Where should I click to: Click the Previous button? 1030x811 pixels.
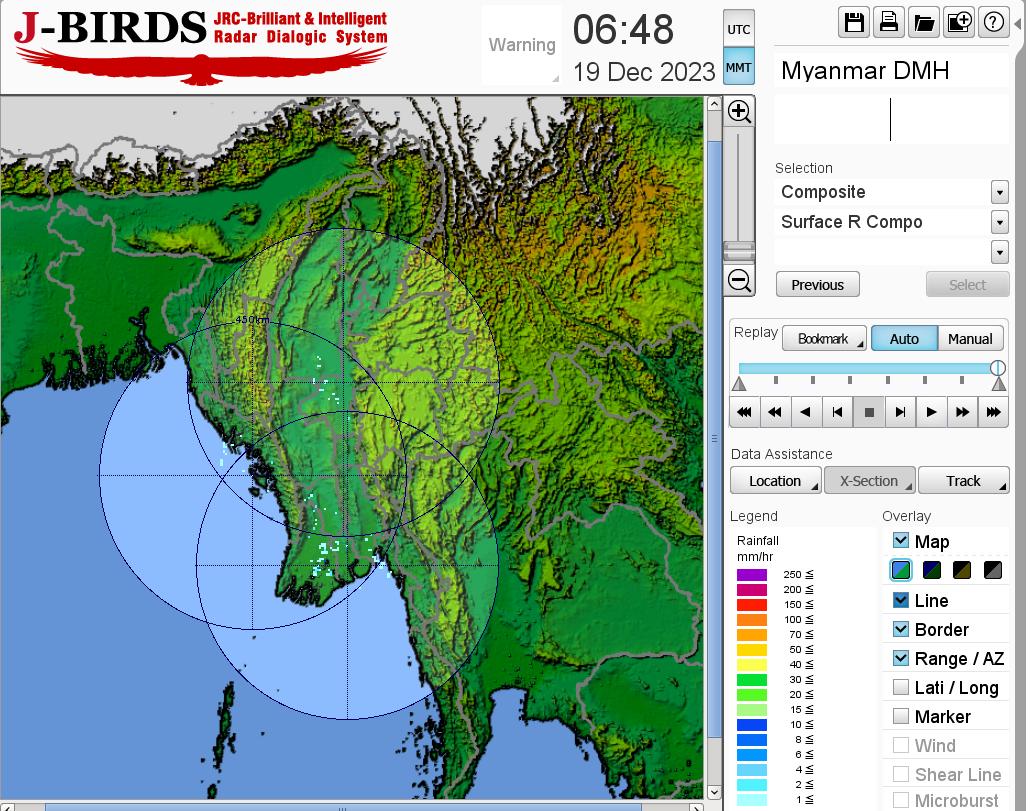point(817,285)
